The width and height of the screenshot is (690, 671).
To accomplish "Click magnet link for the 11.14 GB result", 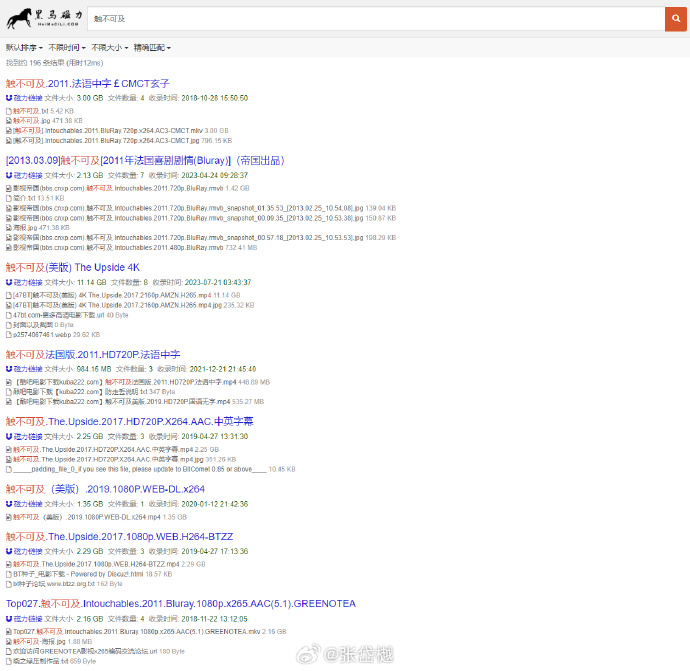I will click(24, 282).
